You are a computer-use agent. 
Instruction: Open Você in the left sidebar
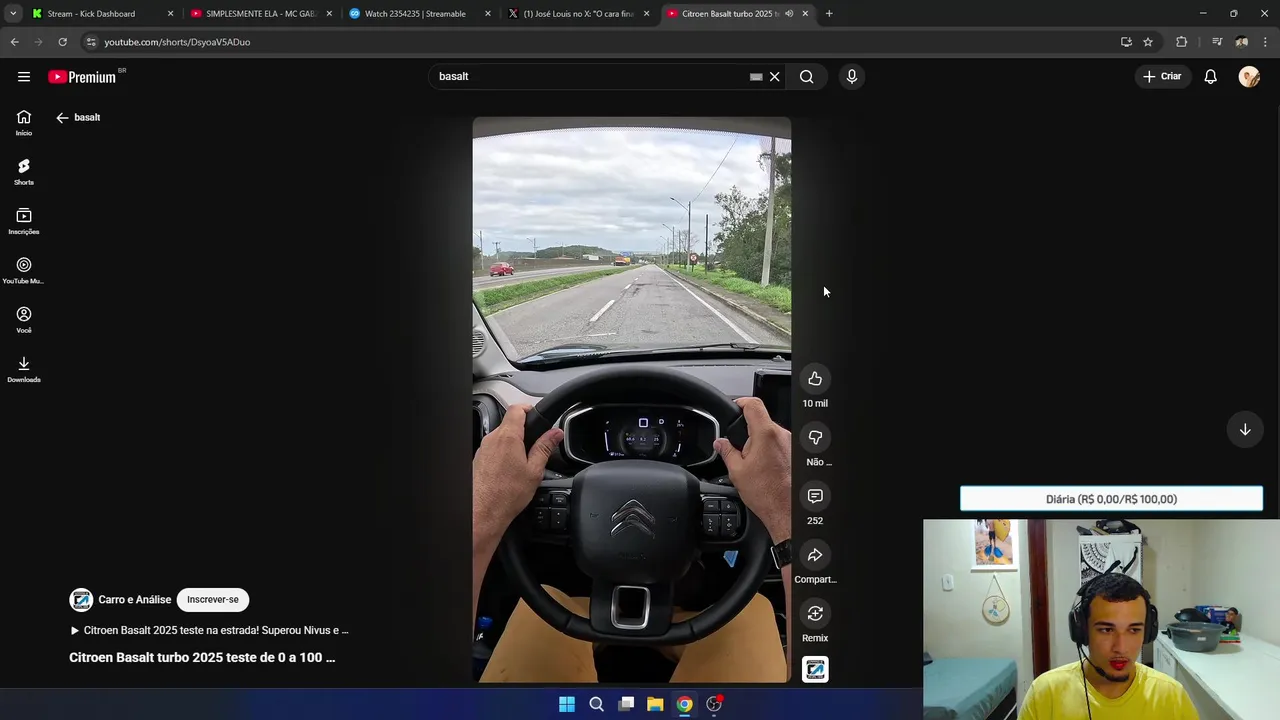(x=24, y=320)
